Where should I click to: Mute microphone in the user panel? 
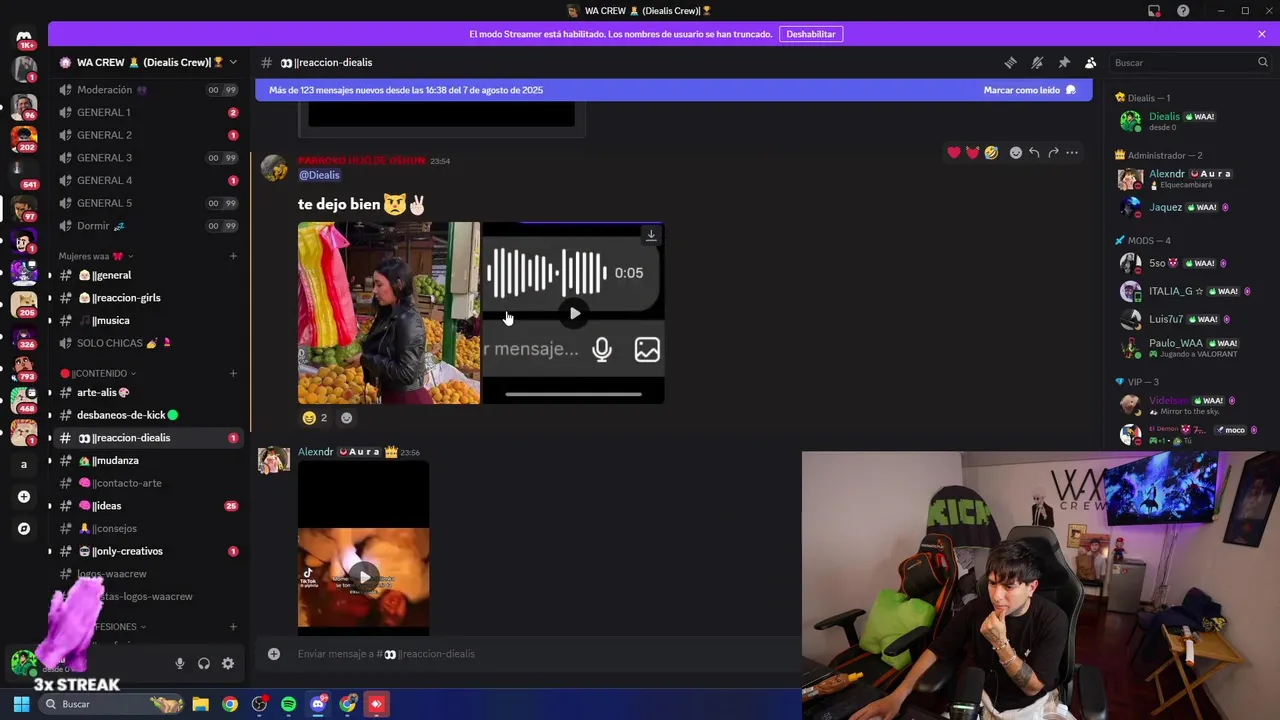pyautogui.click(x=180, y=663)
